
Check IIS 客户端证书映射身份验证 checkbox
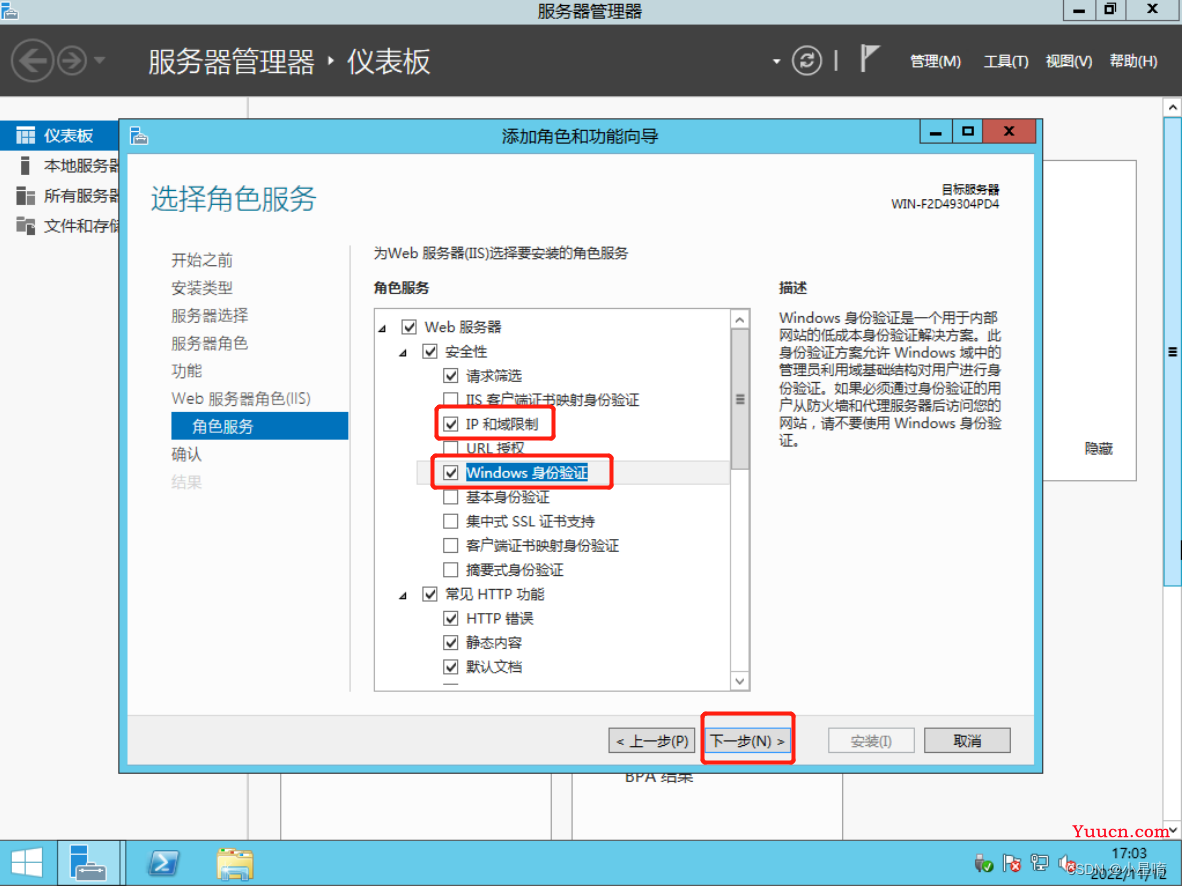pyautogui.click(x=451, y=400)
